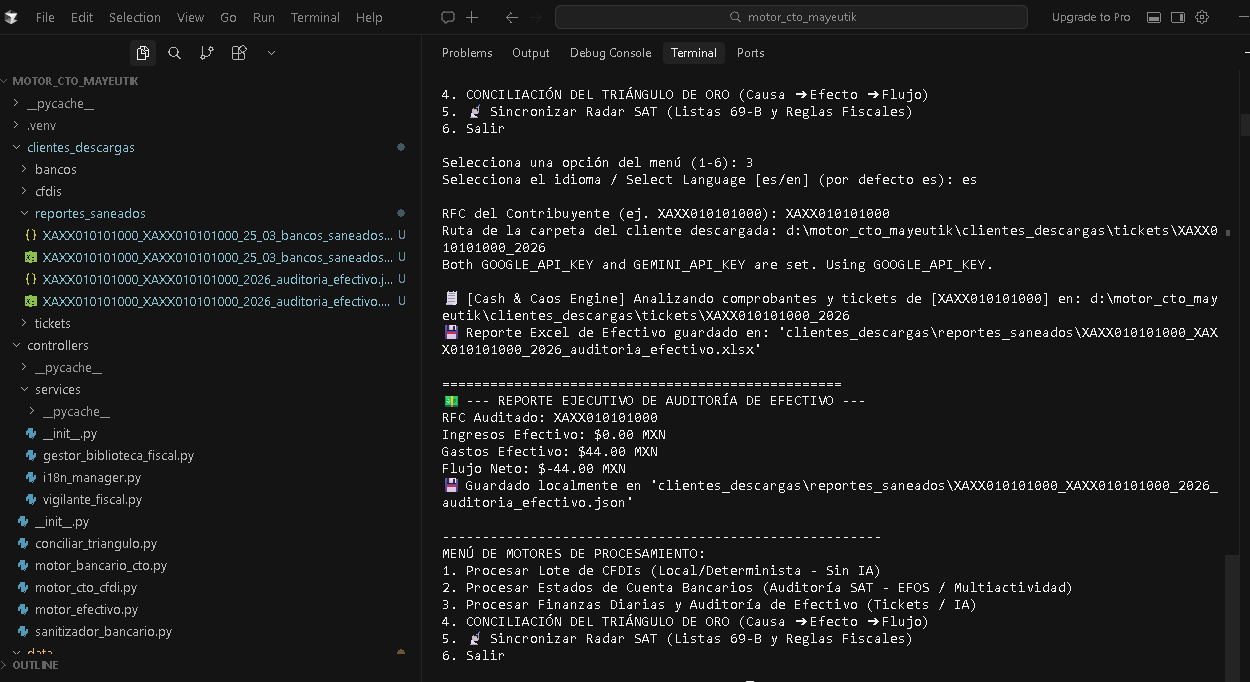The image size is (1250, 682).
Task: Open the Selection menu
Action: click(x=135, y=17)
